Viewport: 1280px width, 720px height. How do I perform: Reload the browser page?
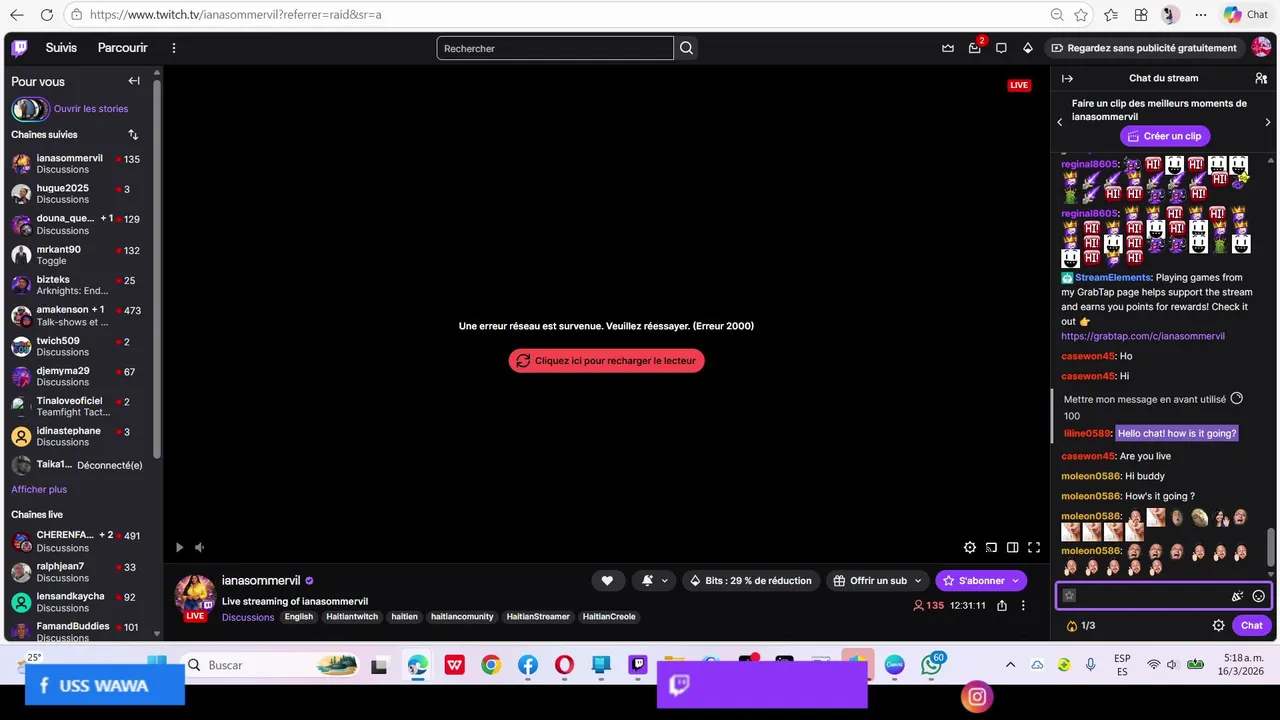(47, 15)
